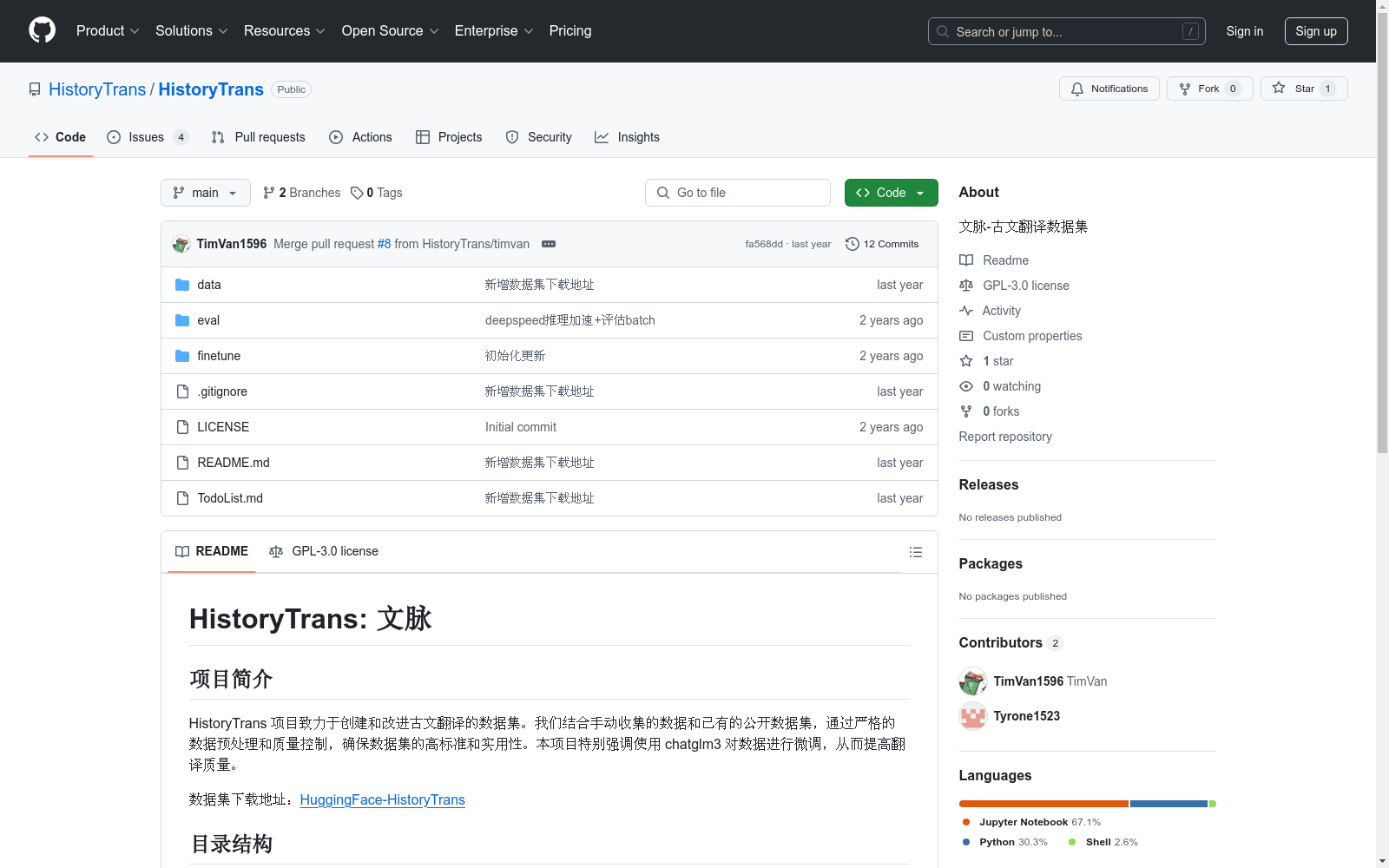Expand the Resources menu
Viewport: 1389px width, 868px height.
click(285, 30)
